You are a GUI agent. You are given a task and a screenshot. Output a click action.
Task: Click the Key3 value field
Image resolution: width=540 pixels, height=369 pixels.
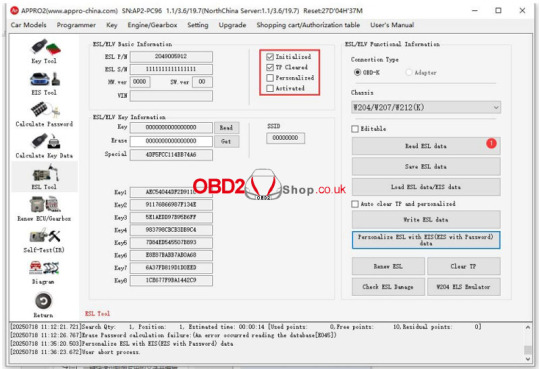(x=171, y=218)
